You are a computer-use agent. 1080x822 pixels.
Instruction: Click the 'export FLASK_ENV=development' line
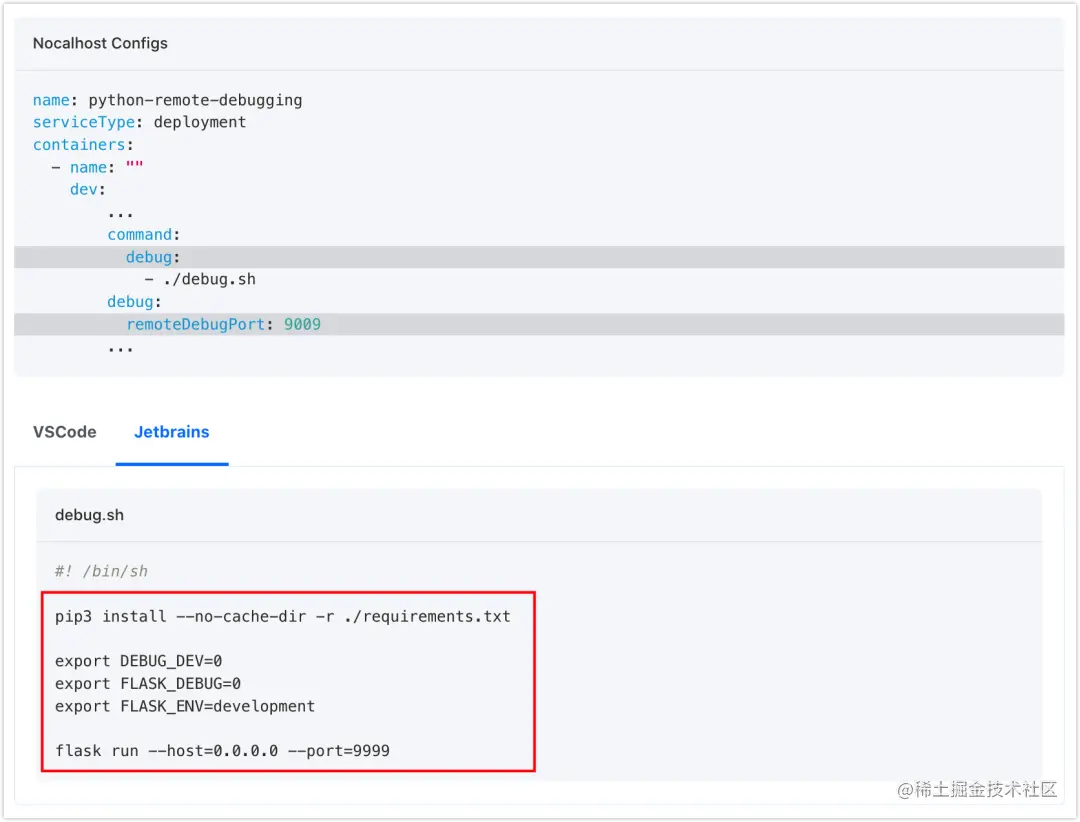coord(185,707)
